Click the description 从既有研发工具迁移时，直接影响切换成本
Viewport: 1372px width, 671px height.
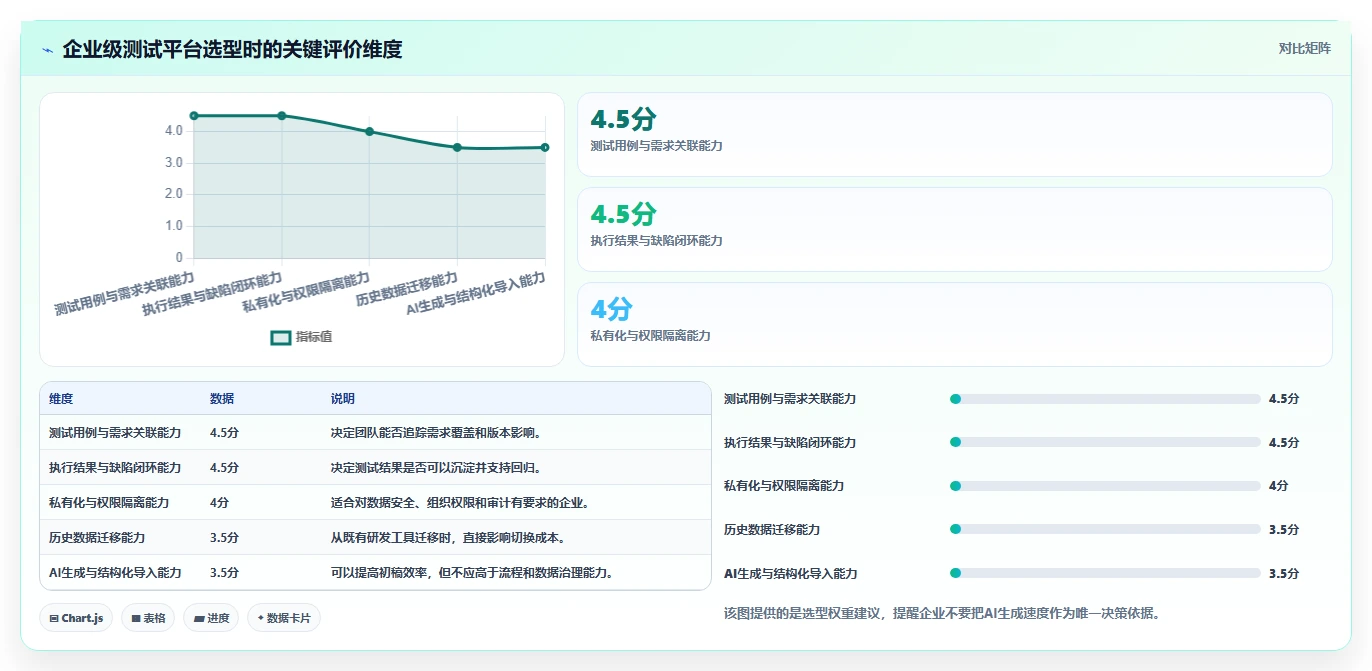pyautogui.click(x=450, y=538)
